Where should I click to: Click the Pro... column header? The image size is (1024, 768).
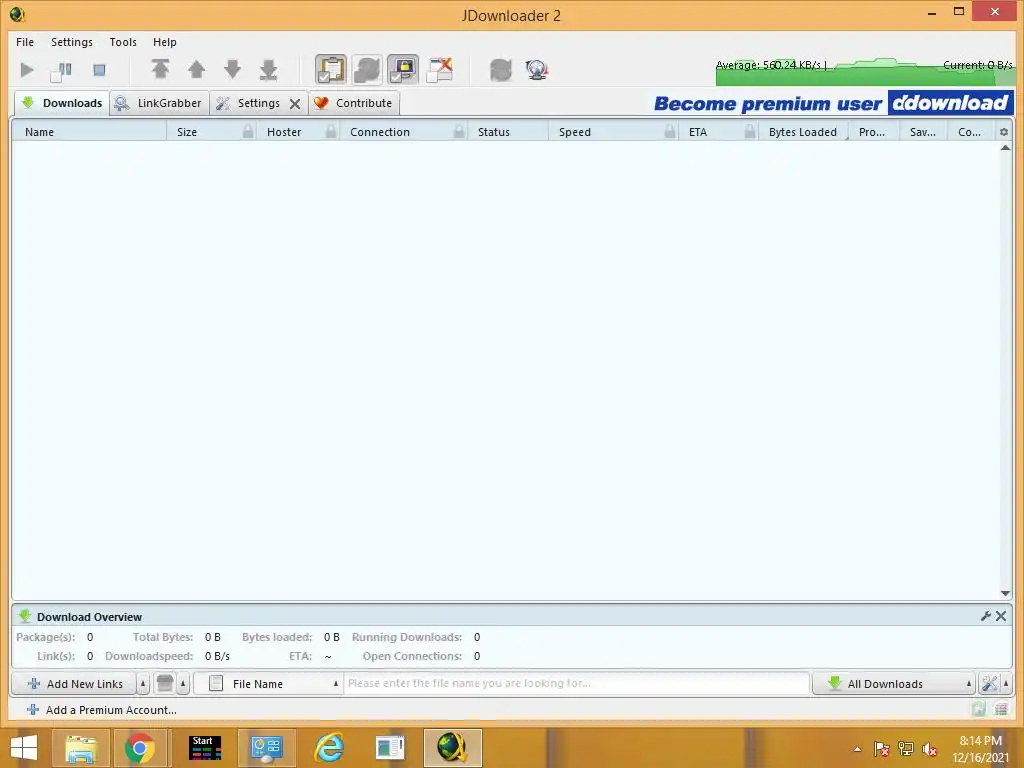tap(872, 132)
